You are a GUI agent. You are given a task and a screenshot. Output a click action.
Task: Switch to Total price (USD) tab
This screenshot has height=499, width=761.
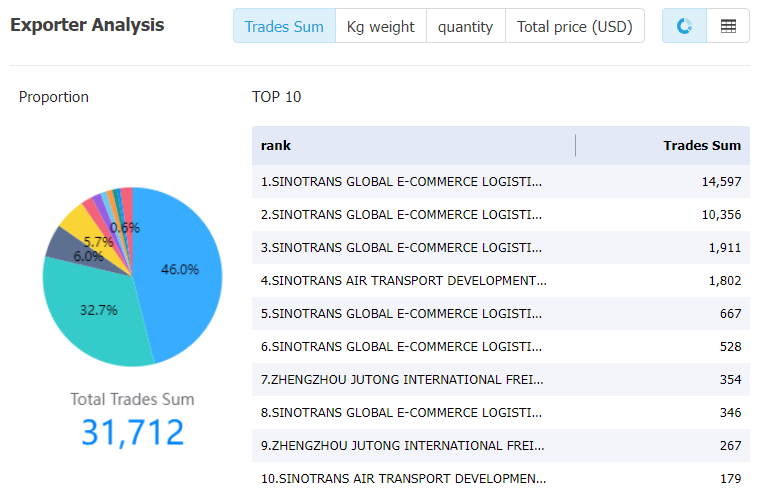575,26
